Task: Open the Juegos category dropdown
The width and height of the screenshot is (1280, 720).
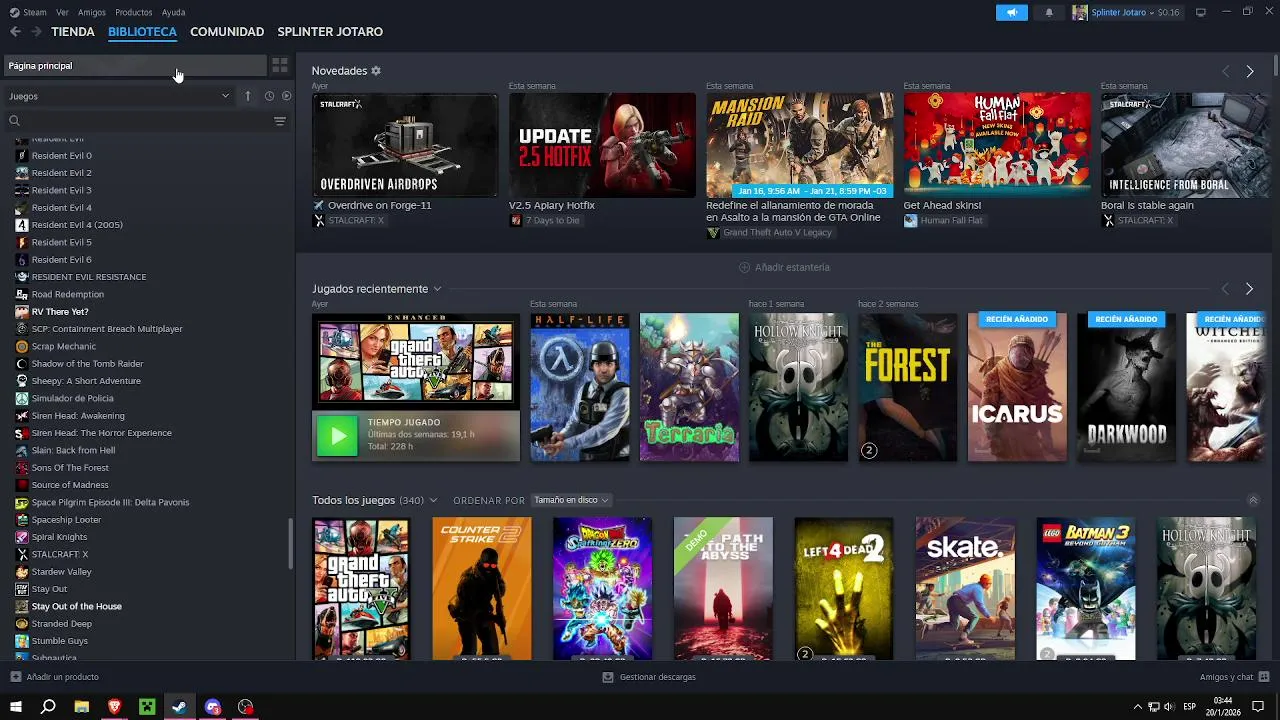Action: [119, 96]
